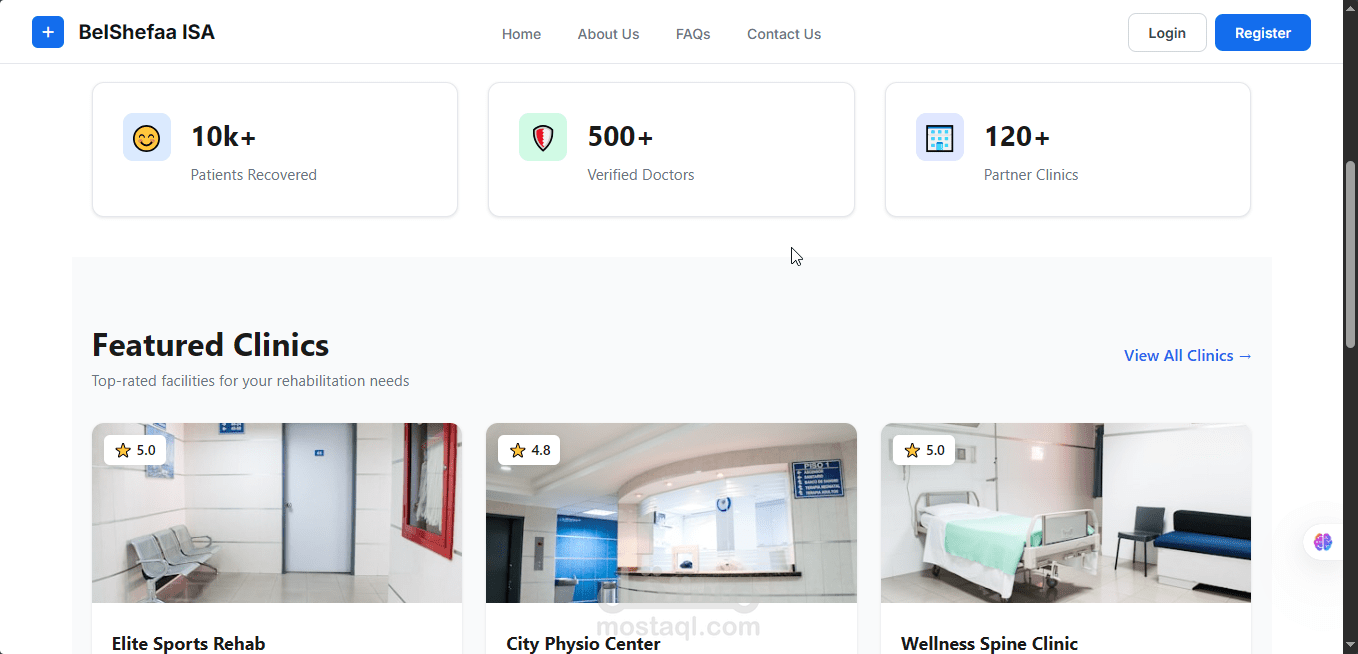Go to the Home page
This screenshot has height=654, width=1358.
tap(521, 34)
